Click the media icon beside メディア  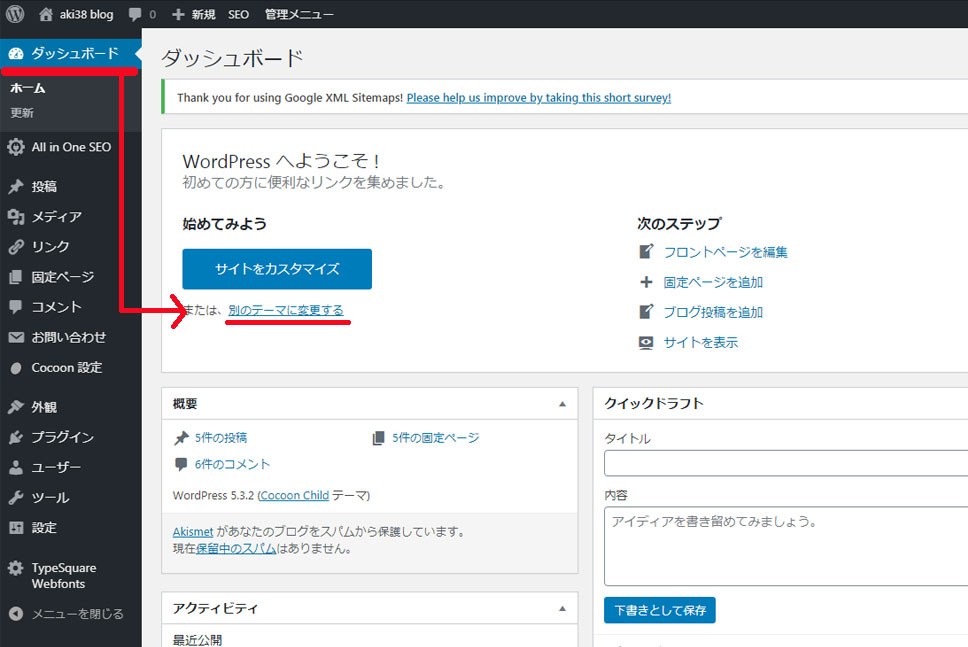pyautogui.click(x=16, y=217)
